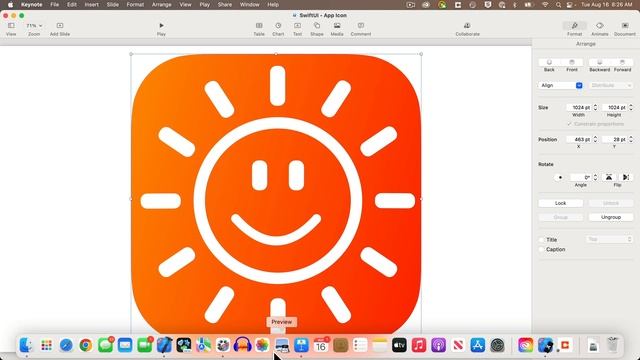Open Google Chrome in the Dock
640x360 pixels.
(86, 345)
